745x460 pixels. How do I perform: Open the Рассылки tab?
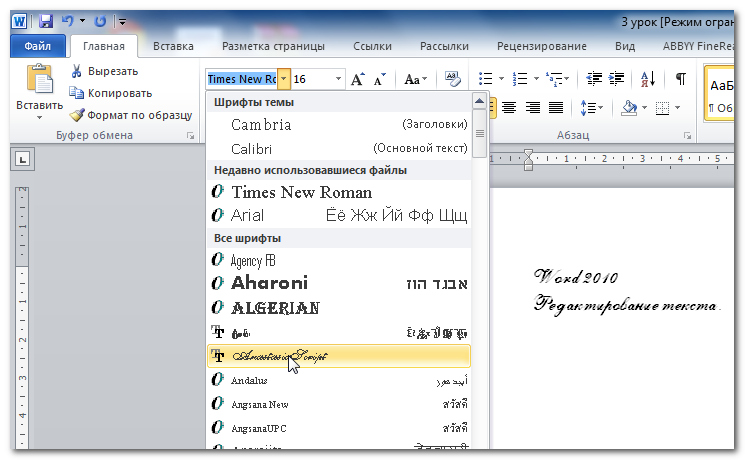pos(444,46)
